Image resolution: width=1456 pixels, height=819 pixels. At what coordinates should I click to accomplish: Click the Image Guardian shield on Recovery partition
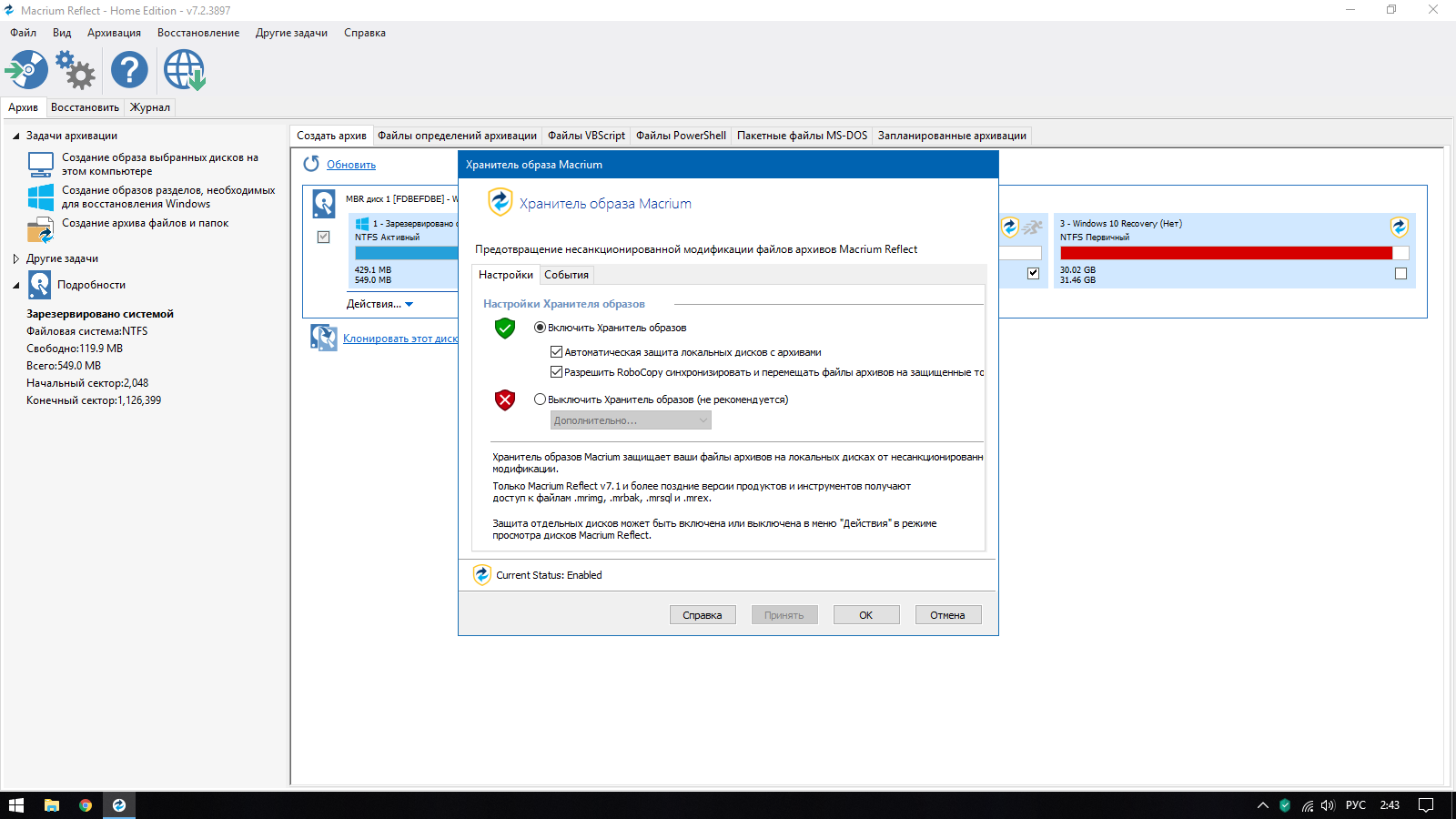tap(1399, 227)
